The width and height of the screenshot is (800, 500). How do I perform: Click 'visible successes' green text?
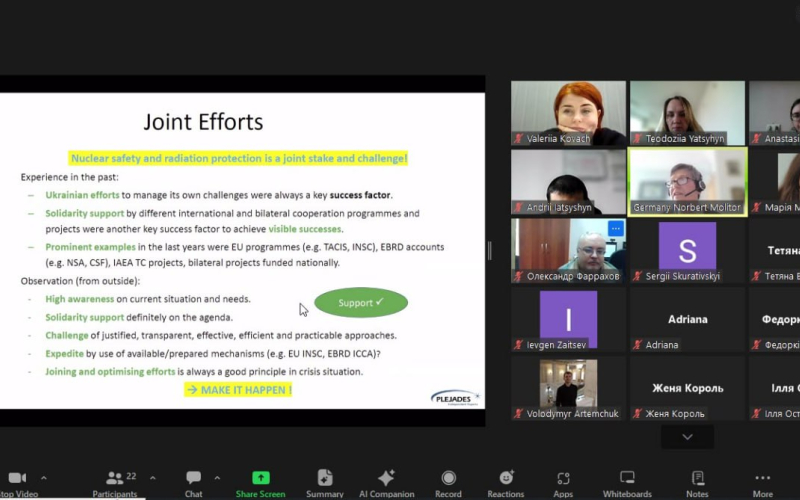(x=305, y=229)
